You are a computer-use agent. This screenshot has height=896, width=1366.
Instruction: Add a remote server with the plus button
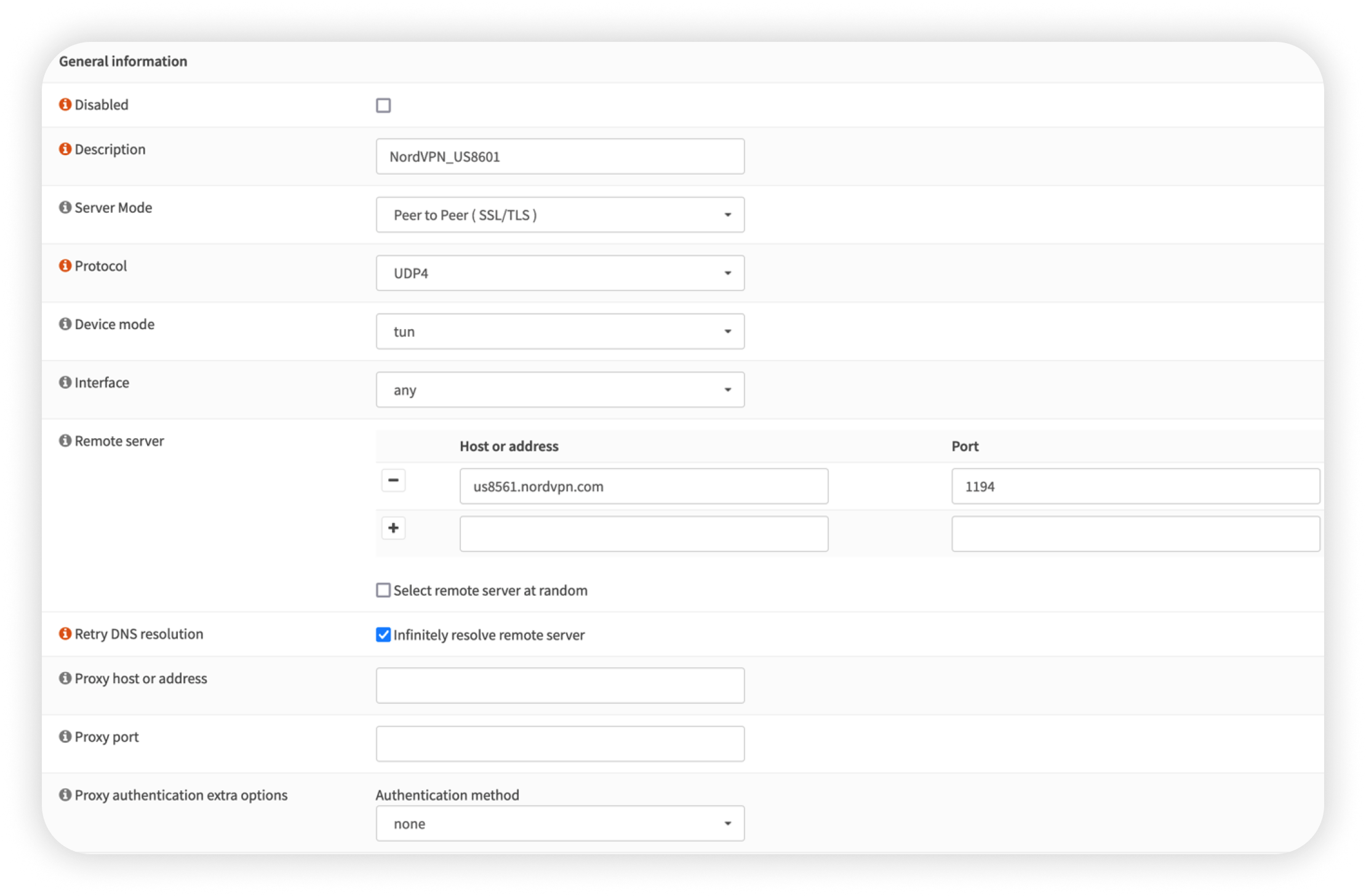point(393,528)
